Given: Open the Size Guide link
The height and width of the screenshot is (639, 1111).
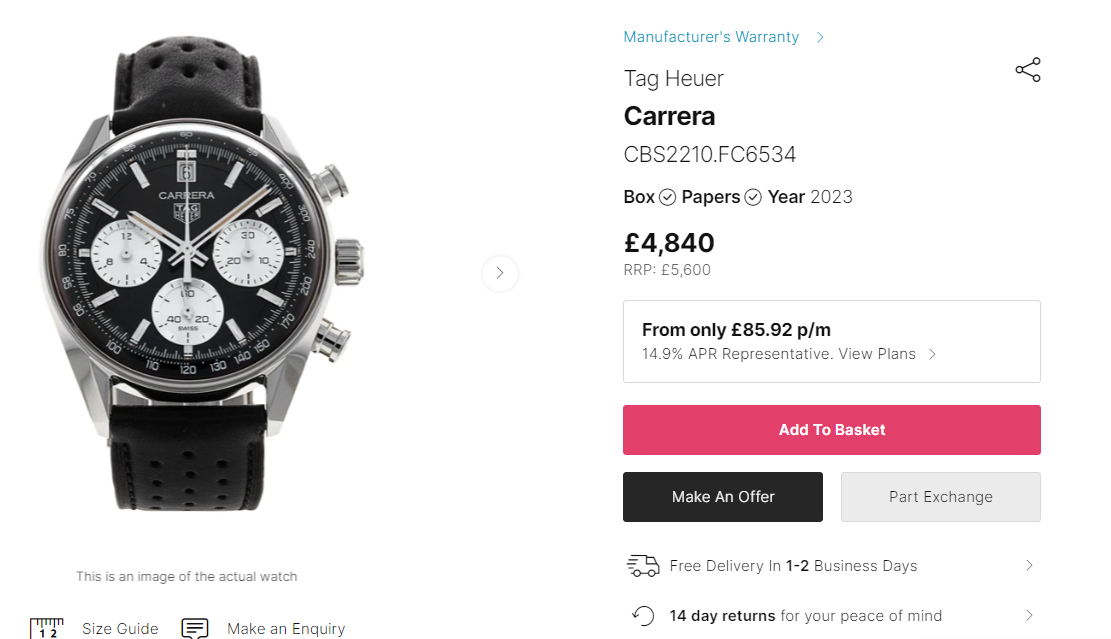Looking at the screenshot, I should [x=120, y=628].
